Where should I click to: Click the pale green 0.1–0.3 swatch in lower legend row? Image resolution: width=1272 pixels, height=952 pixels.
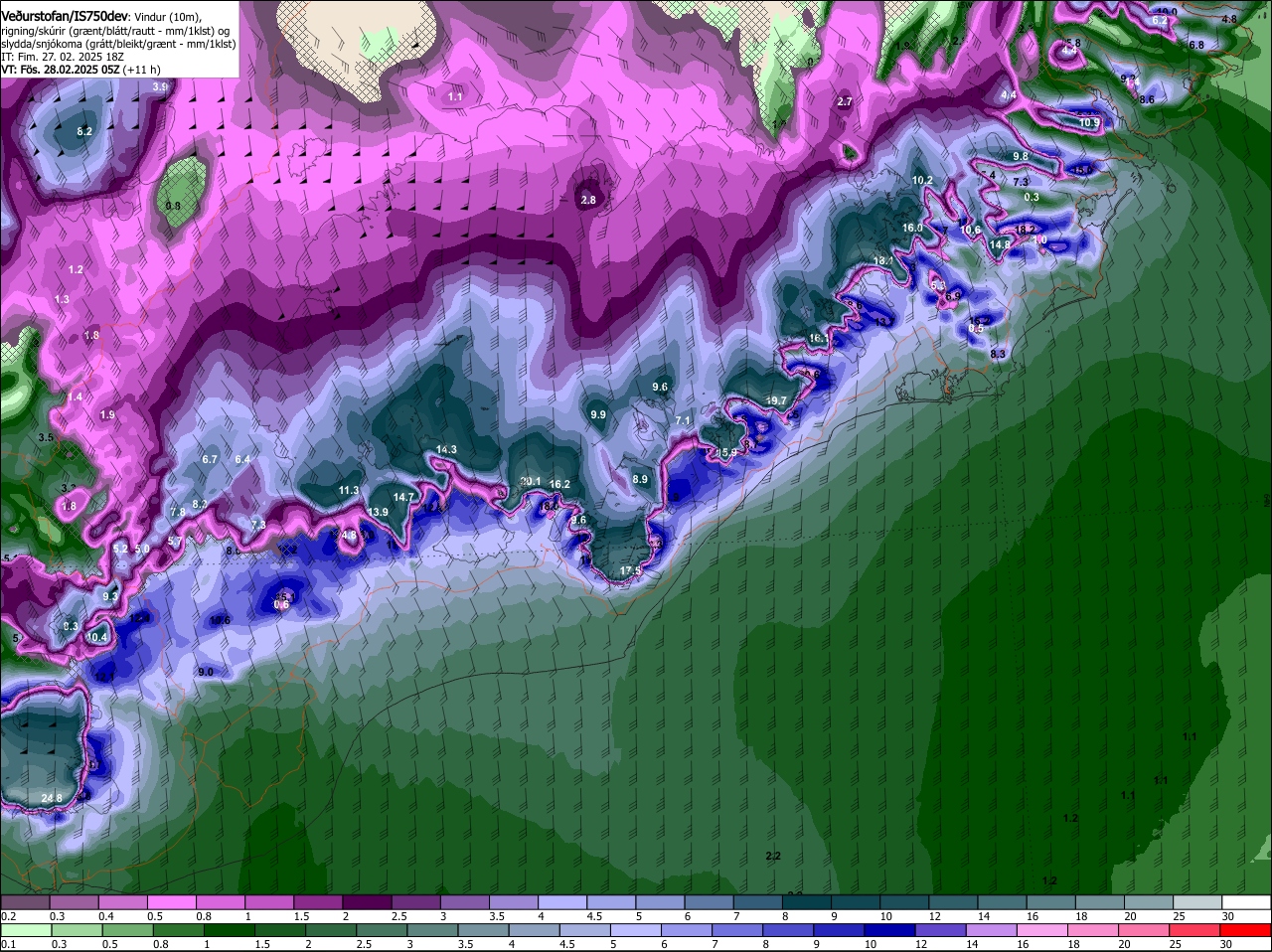[28, 929]
